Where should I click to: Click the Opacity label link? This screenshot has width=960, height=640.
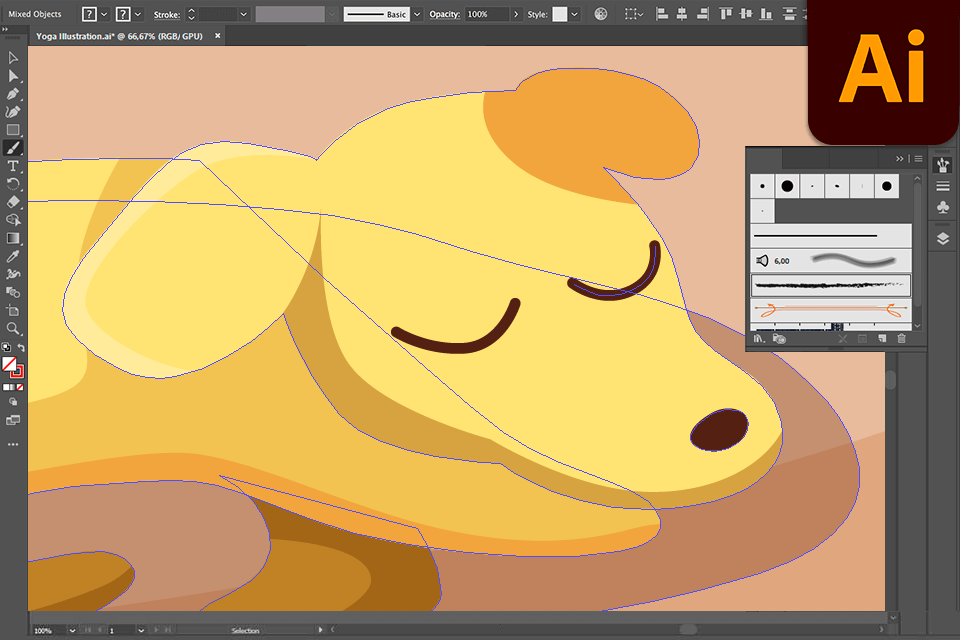[x=444, y=14]
